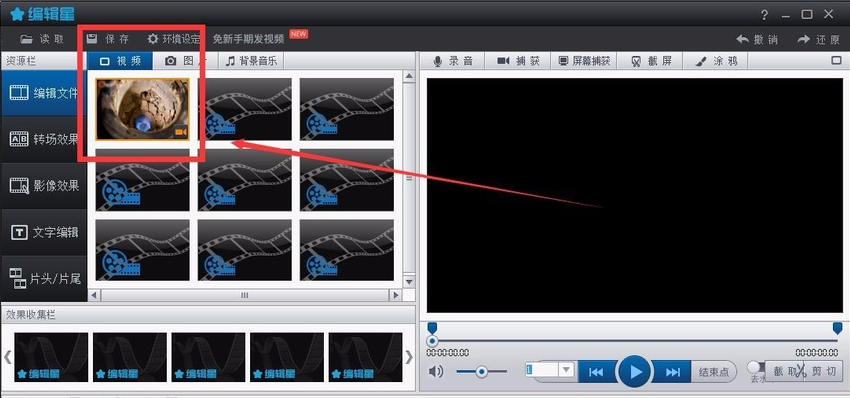This screenshot has width=850, height=398.
Task: Click resource list scroll right arrow
Action: coord(395,296)
